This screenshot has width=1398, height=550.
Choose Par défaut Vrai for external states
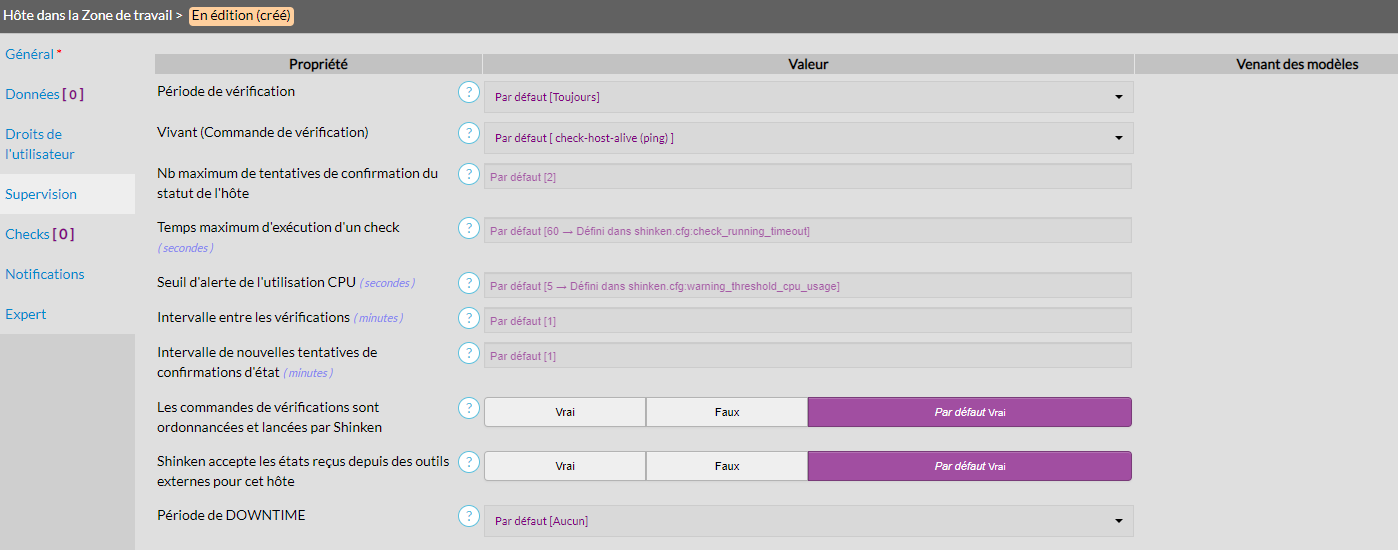click(x=969, y=466)
